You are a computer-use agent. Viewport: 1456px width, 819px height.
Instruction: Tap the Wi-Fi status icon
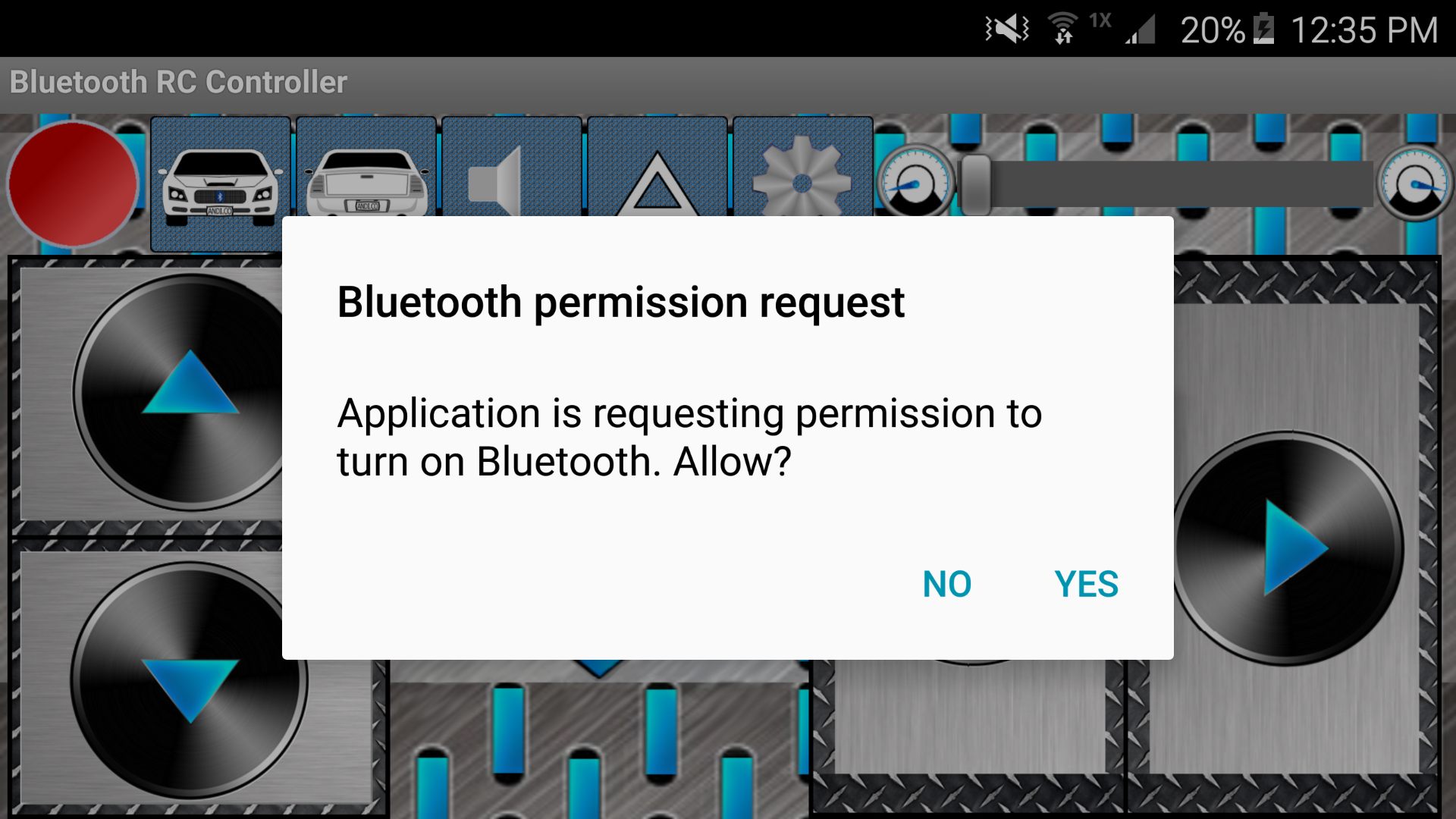pos(1063,30)
